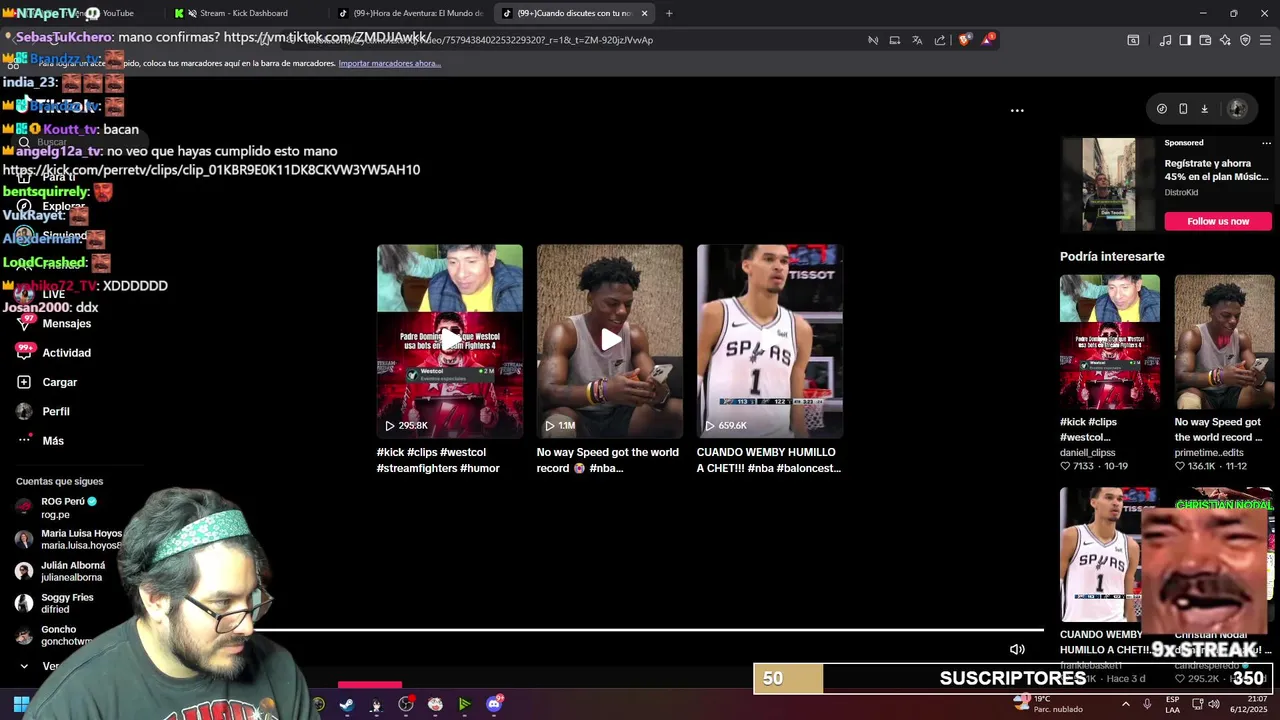The height and width of the screenshot is (720, 1280).
Task: Open Actividad in TikTok sidebar
Action: (x=67, y=352)
